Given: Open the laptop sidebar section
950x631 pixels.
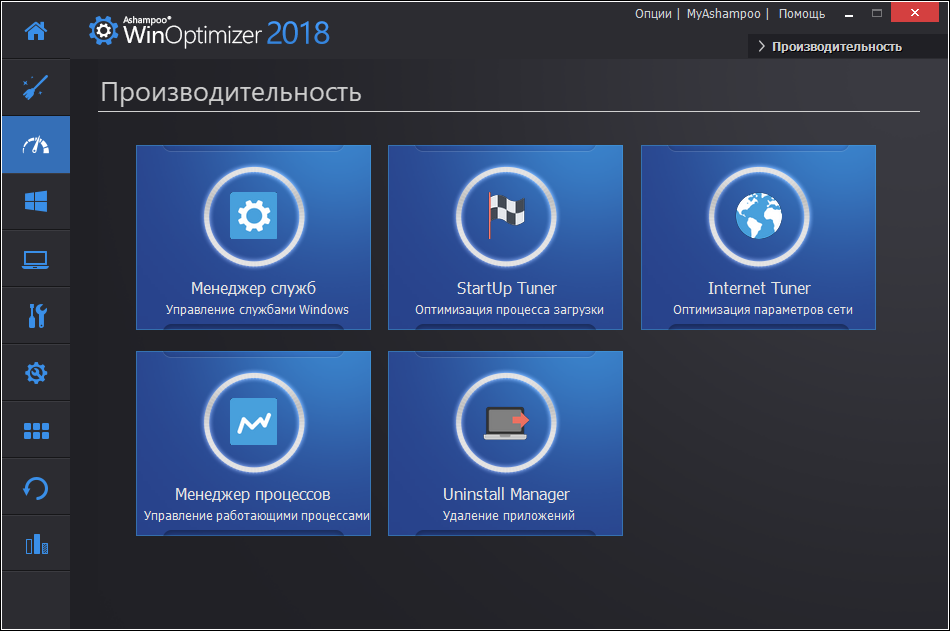Looking at the screenshot, I should pyautogui.click(x=36, y=259).
